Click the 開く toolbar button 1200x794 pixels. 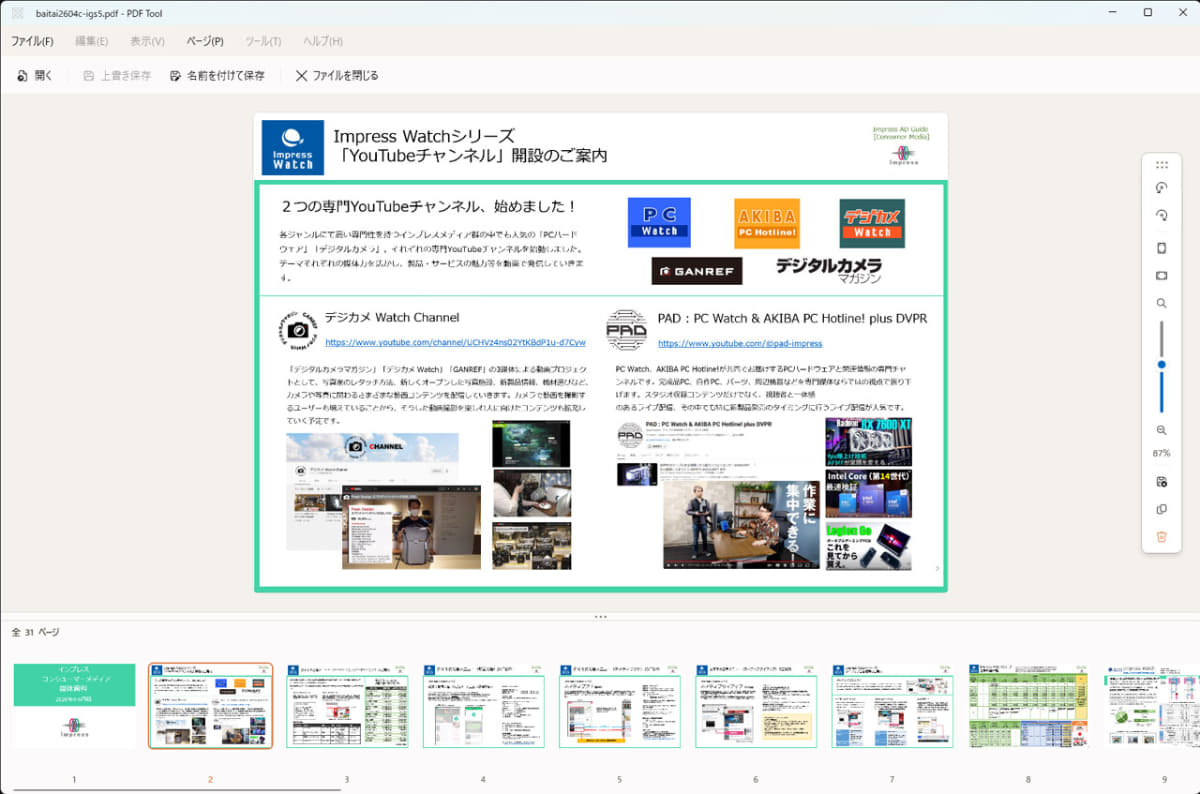[x=35, y=75]
